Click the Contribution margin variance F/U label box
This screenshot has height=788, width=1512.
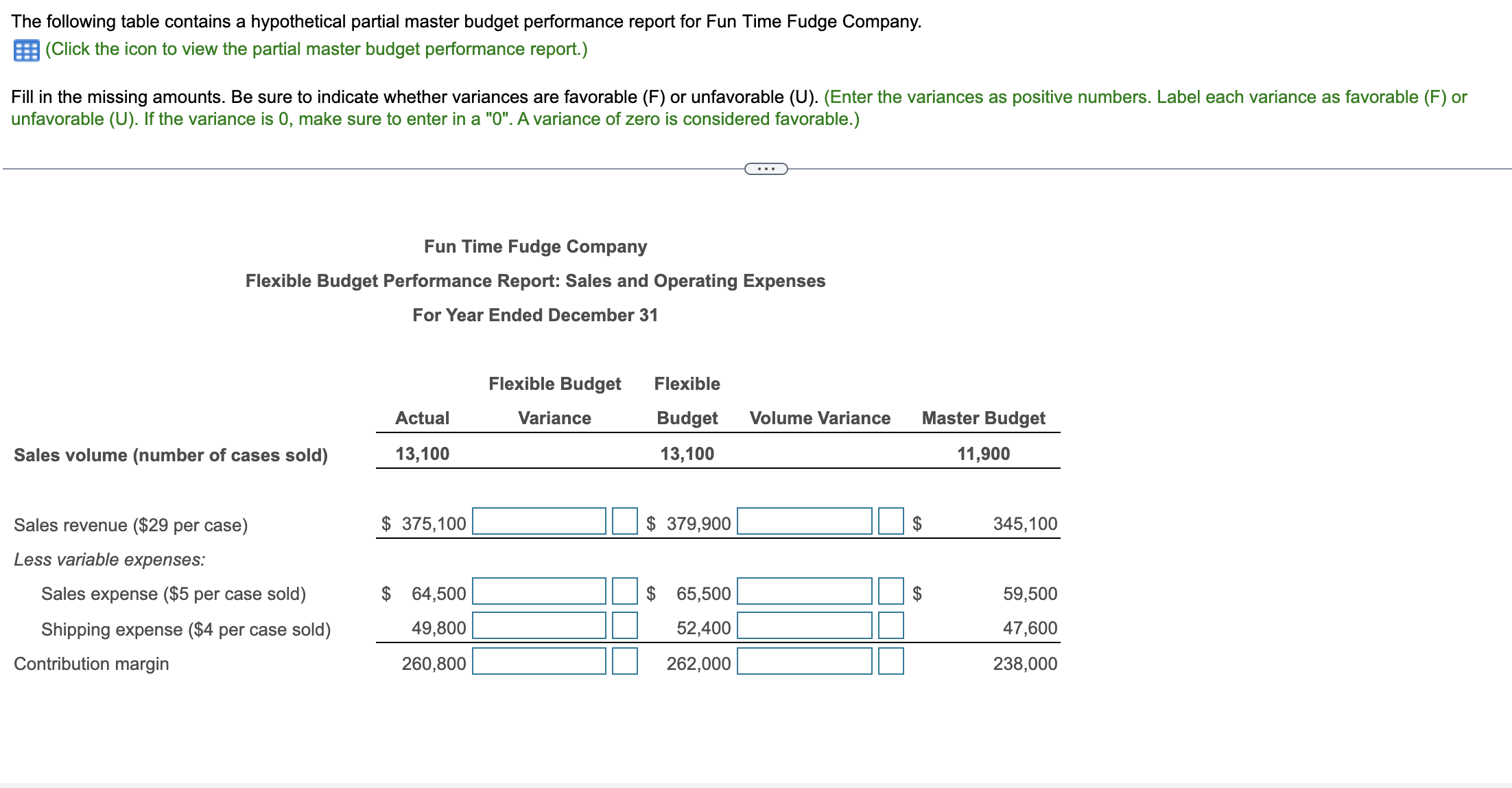pos(625,662)
